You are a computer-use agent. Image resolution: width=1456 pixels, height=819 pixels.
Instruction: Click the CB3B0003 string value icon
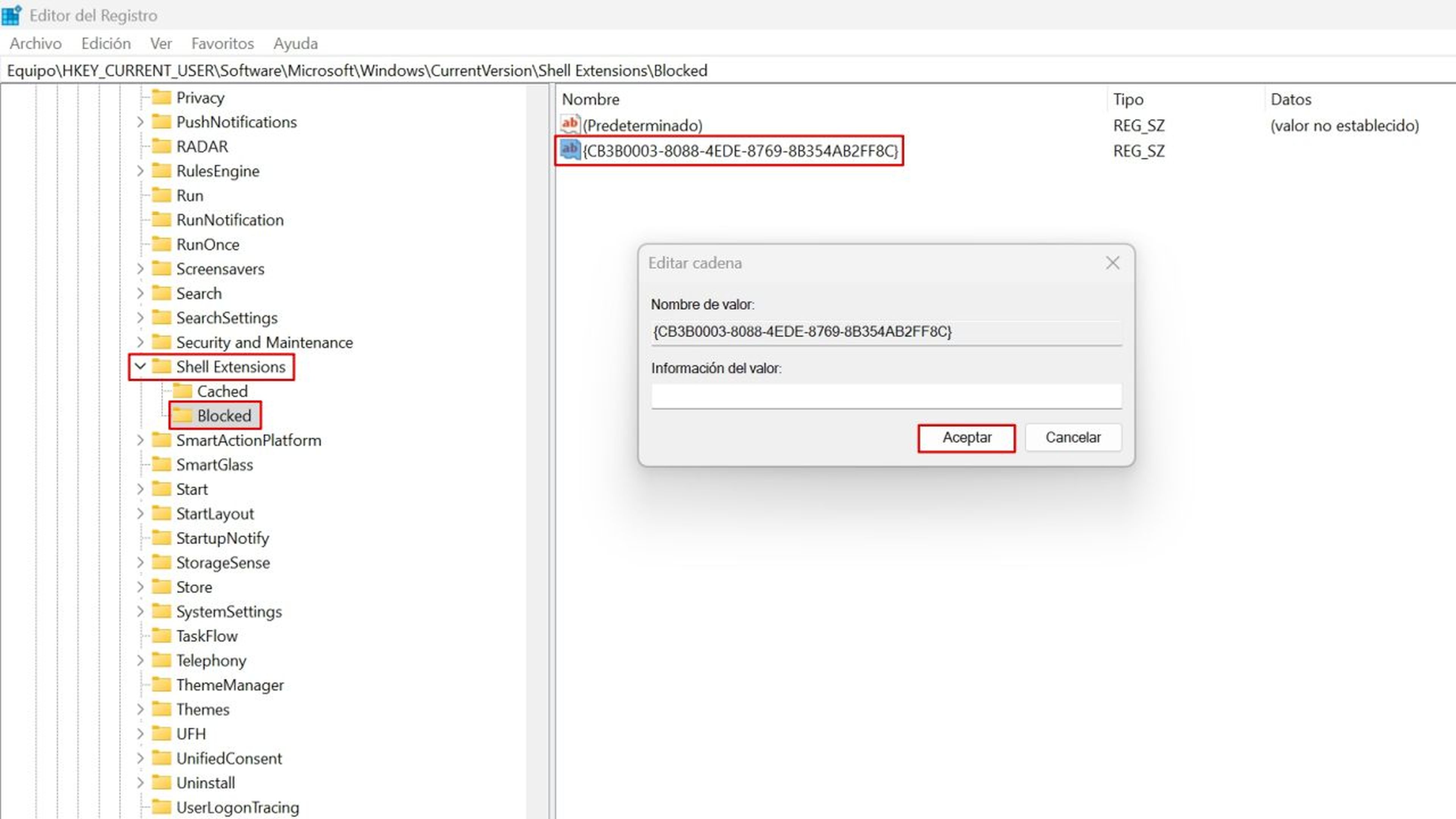[x=570, y=151]
